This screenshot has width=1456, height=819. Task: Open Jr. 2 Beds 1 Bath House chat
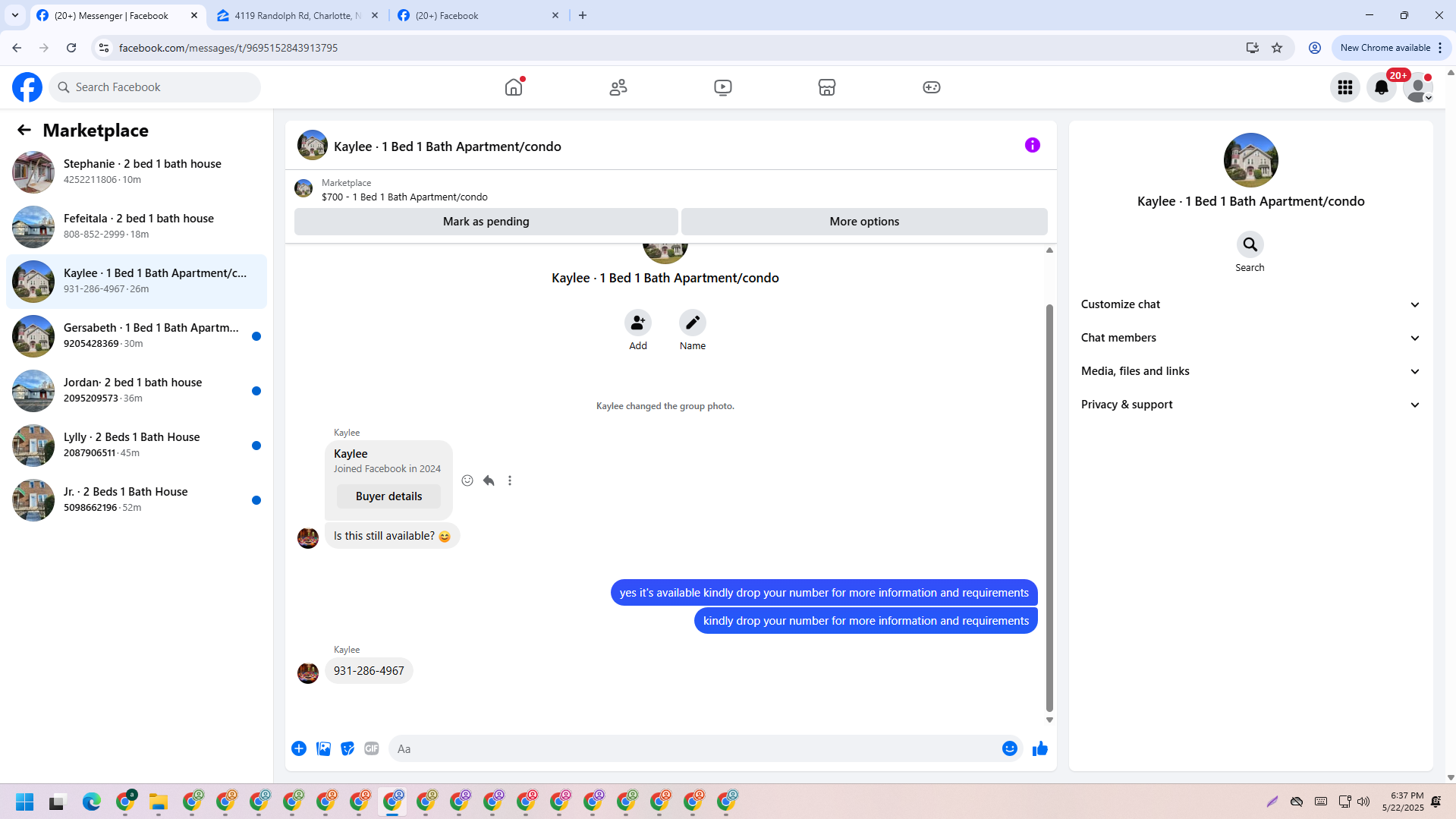point(137,499)
